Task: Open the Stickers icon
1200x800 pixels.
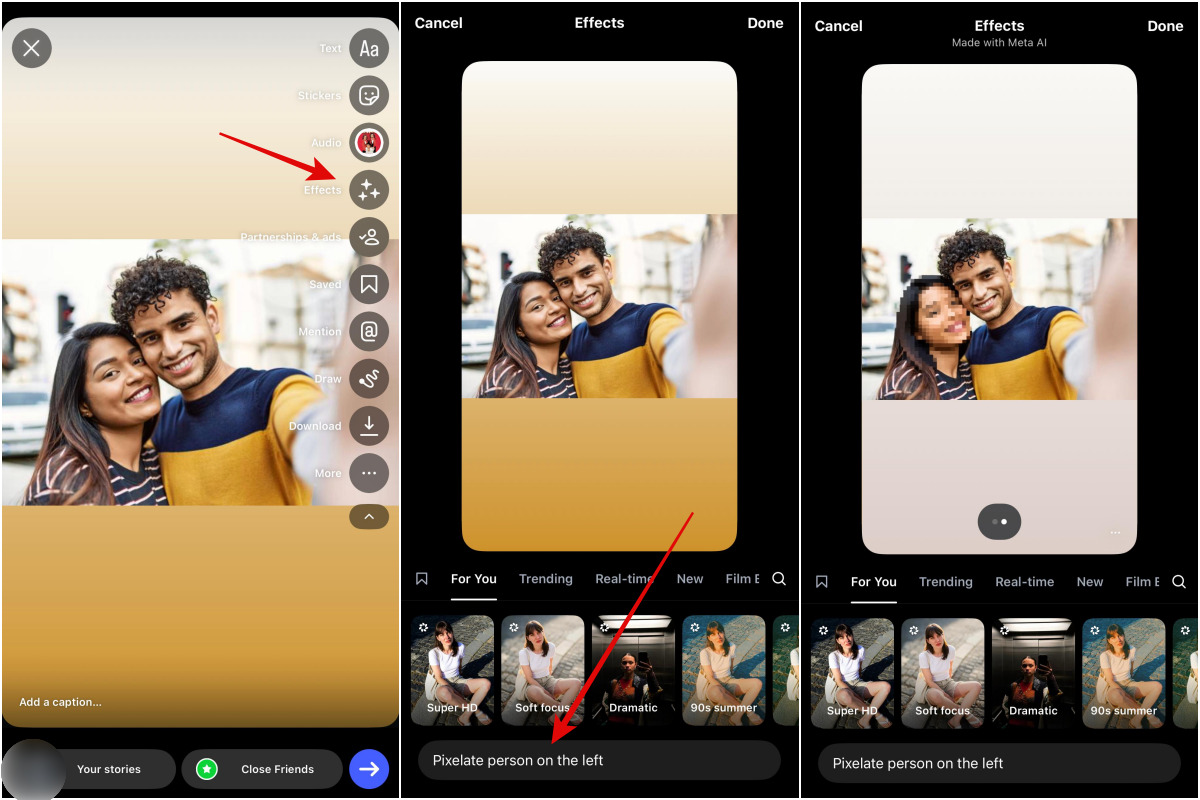Action: click(x=369, y=95)
